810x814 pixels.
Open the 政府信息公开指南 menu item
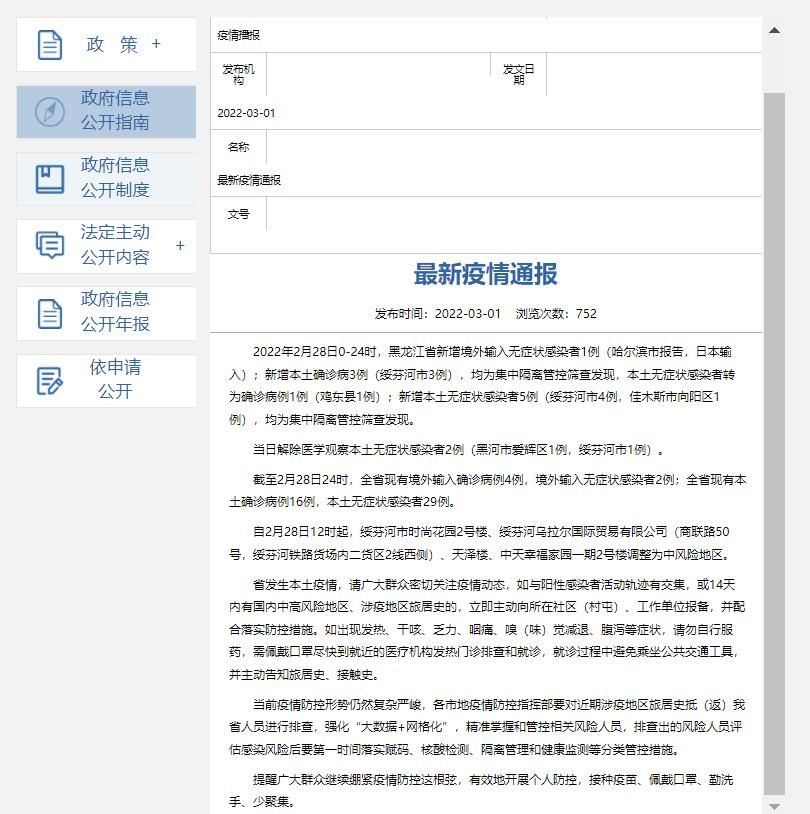(x=115, y=111)
